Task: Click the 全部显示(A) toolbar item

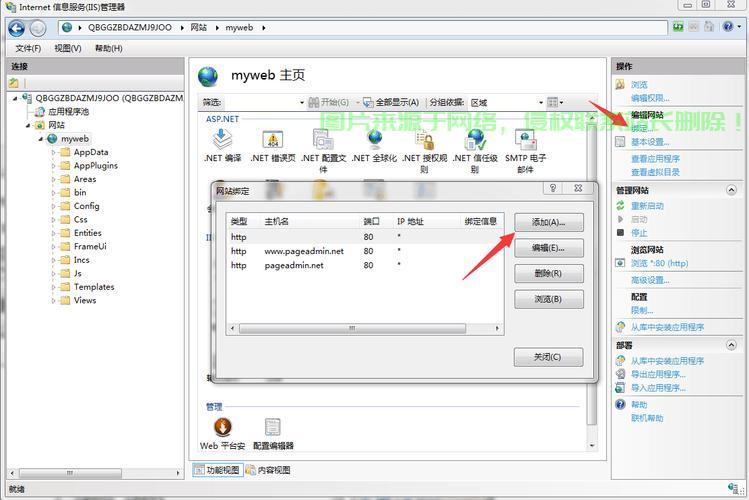Action: (x=391, y=102)
